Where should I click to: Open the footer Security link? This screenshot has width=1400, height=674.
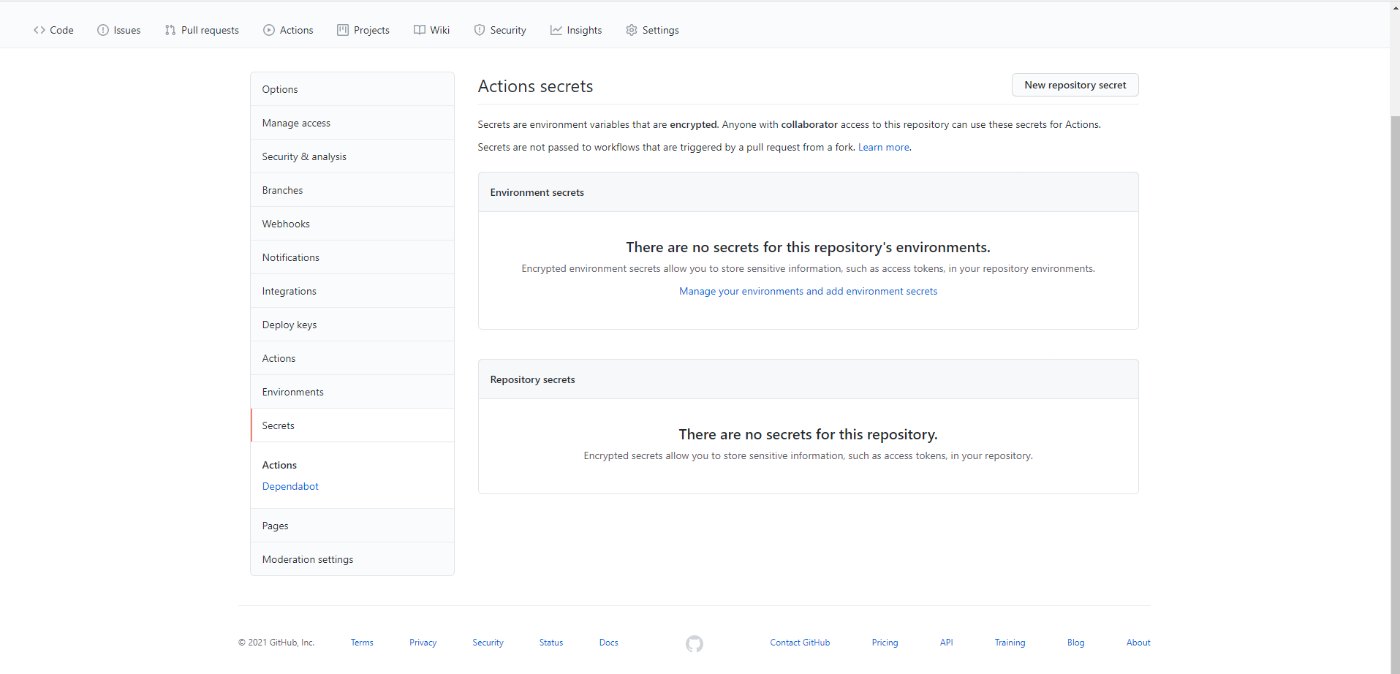click(488, 643)
